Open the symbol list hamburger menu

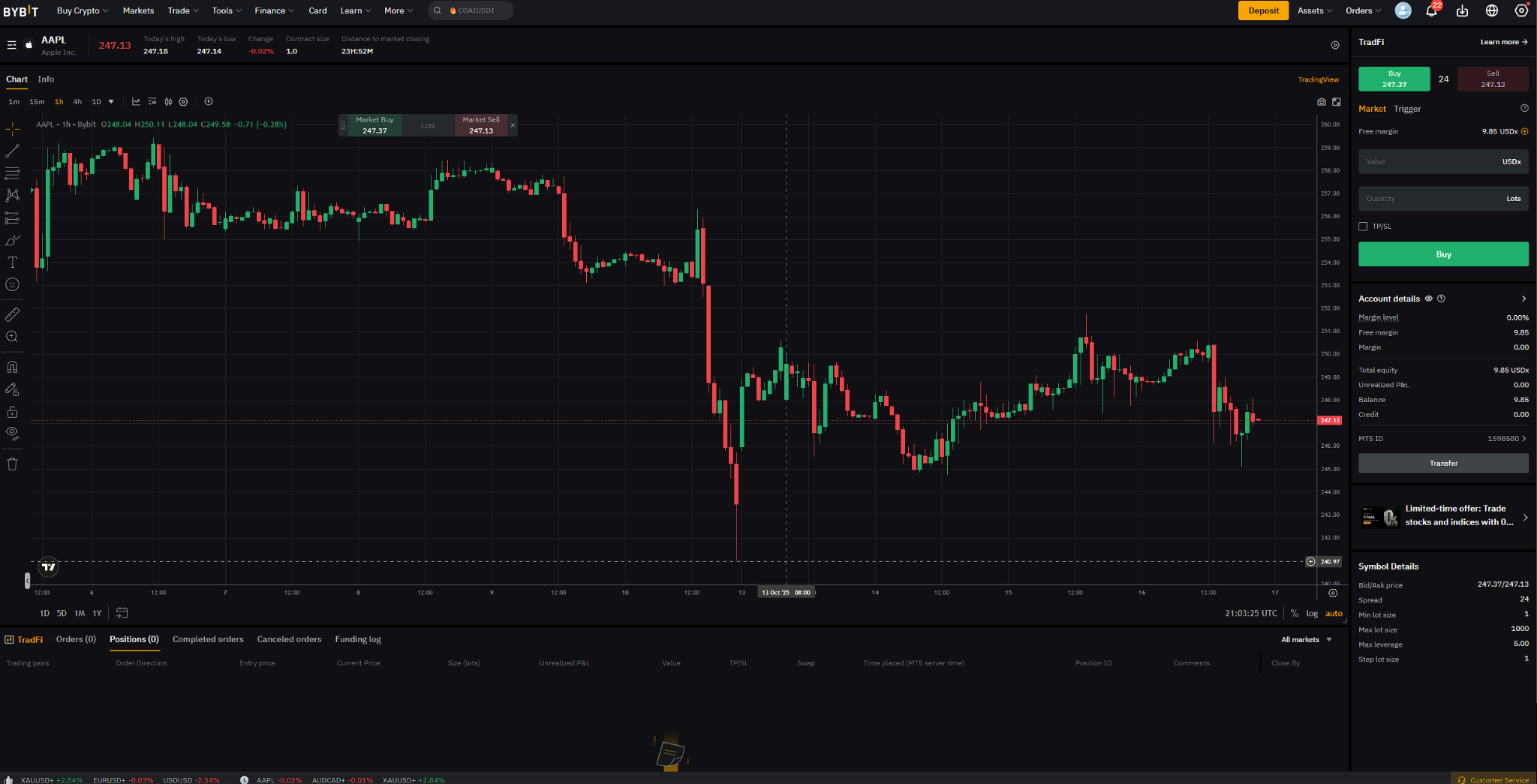11,45
